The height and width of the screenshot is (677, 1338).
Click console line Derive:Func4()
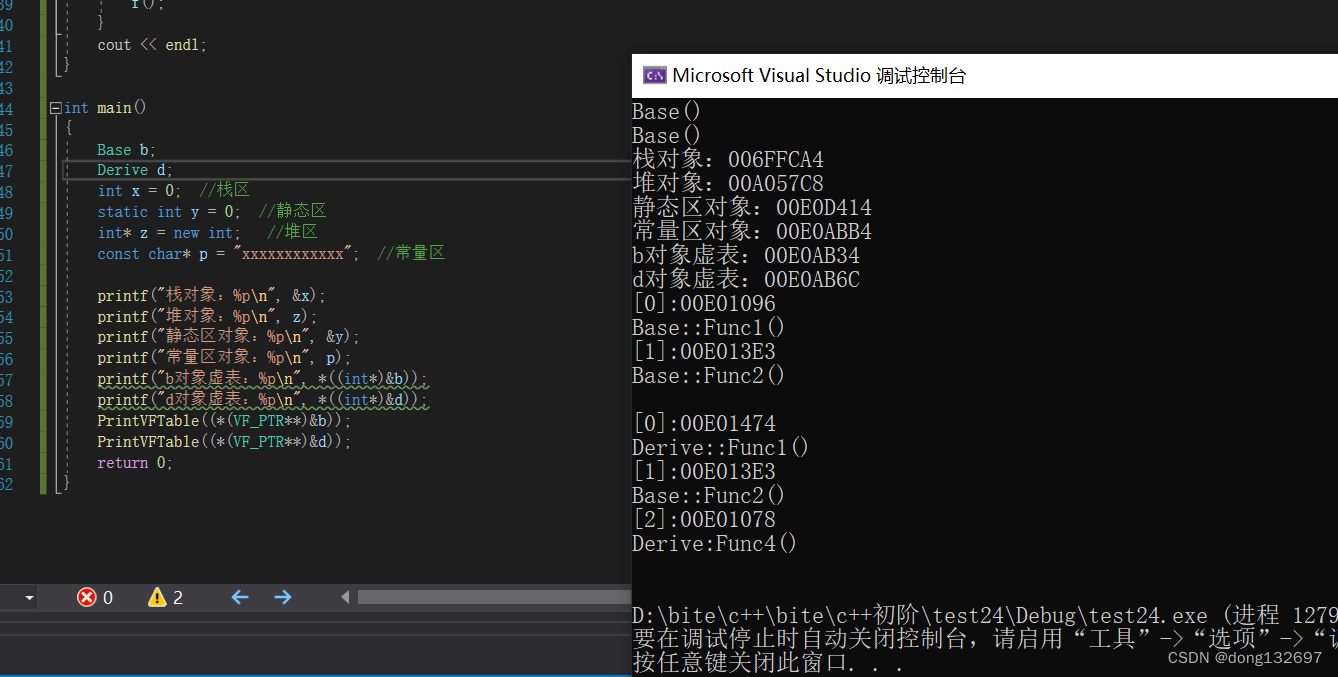[715, 544]
